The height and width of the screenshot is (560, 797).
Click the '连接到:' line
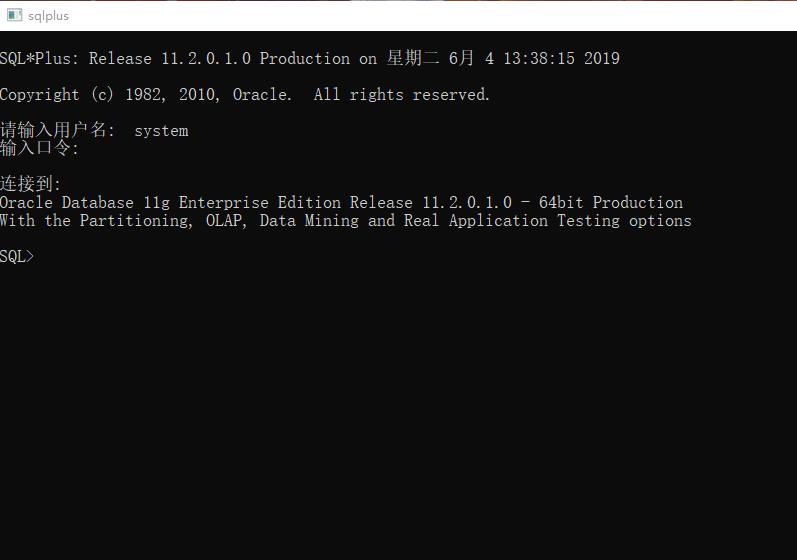[x=30, y=183]
